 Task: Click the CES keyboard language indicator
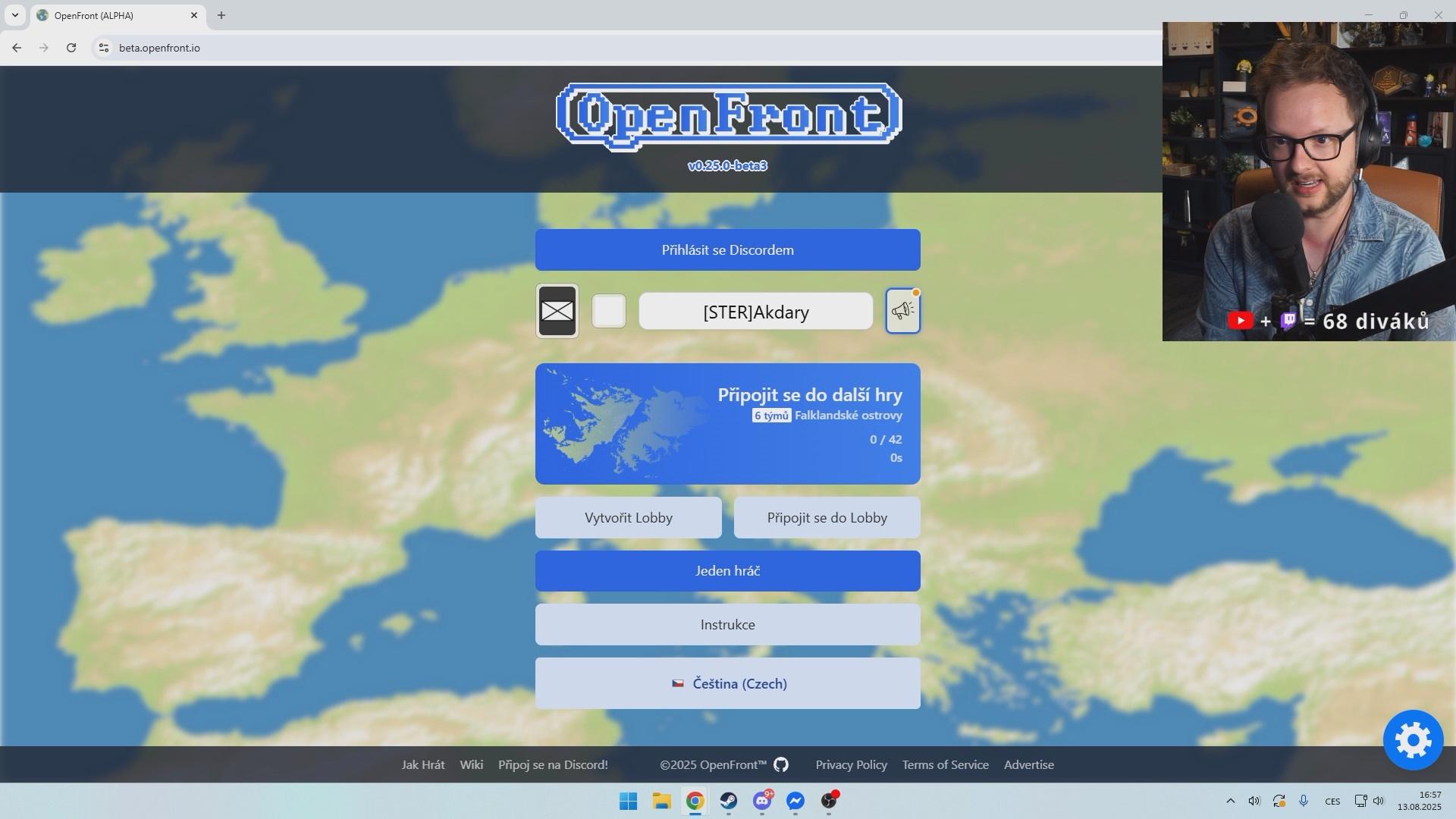point(1332,801)
